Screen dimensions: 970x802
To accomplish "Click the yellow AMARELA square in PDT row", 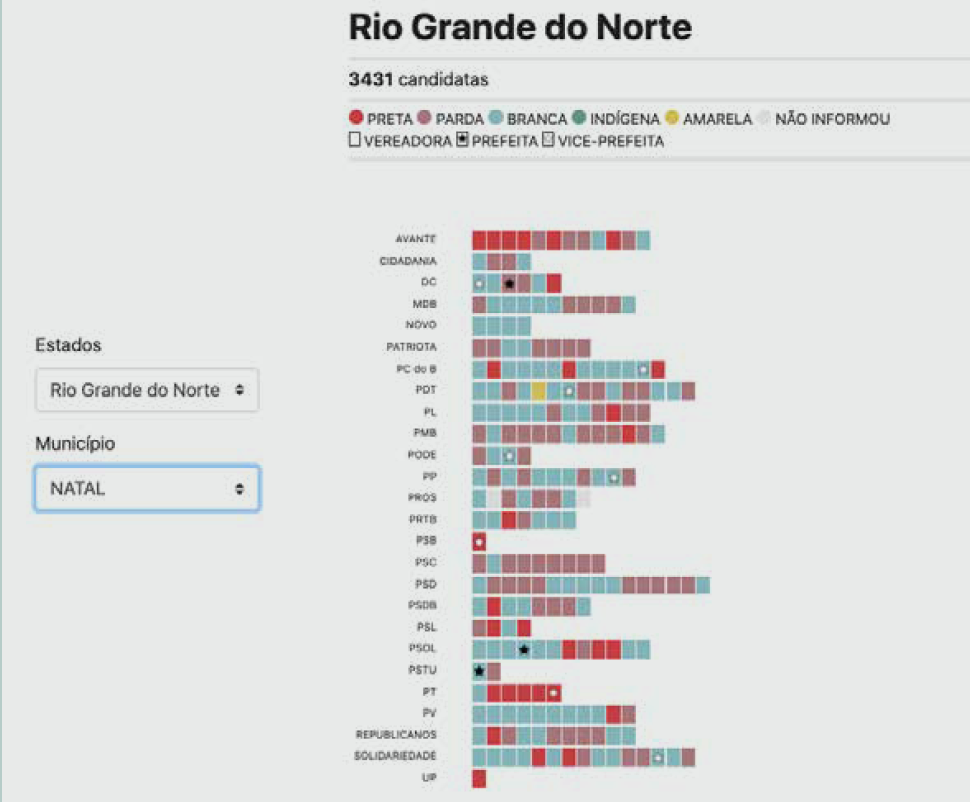I will click(x=538, y=391).
